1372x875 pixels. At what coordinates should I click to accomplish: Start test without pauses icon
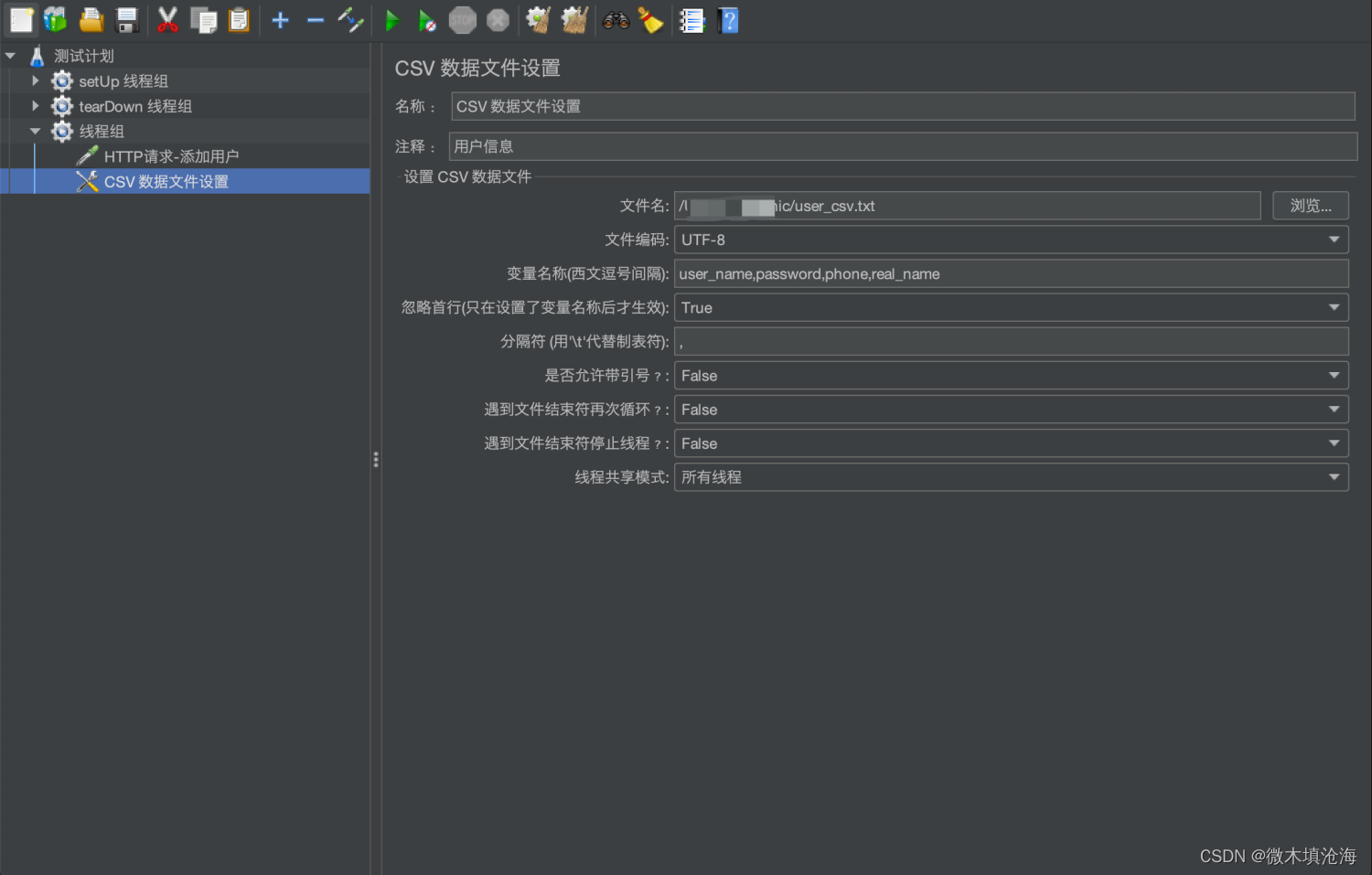pos(427,20)
